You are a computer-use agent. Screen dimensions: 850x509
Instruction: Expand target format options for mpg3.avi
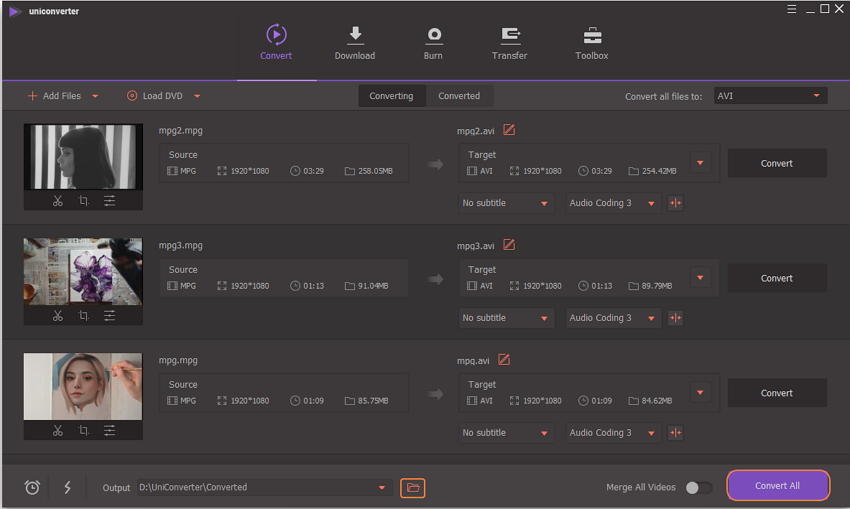click(x=700, y=278)
